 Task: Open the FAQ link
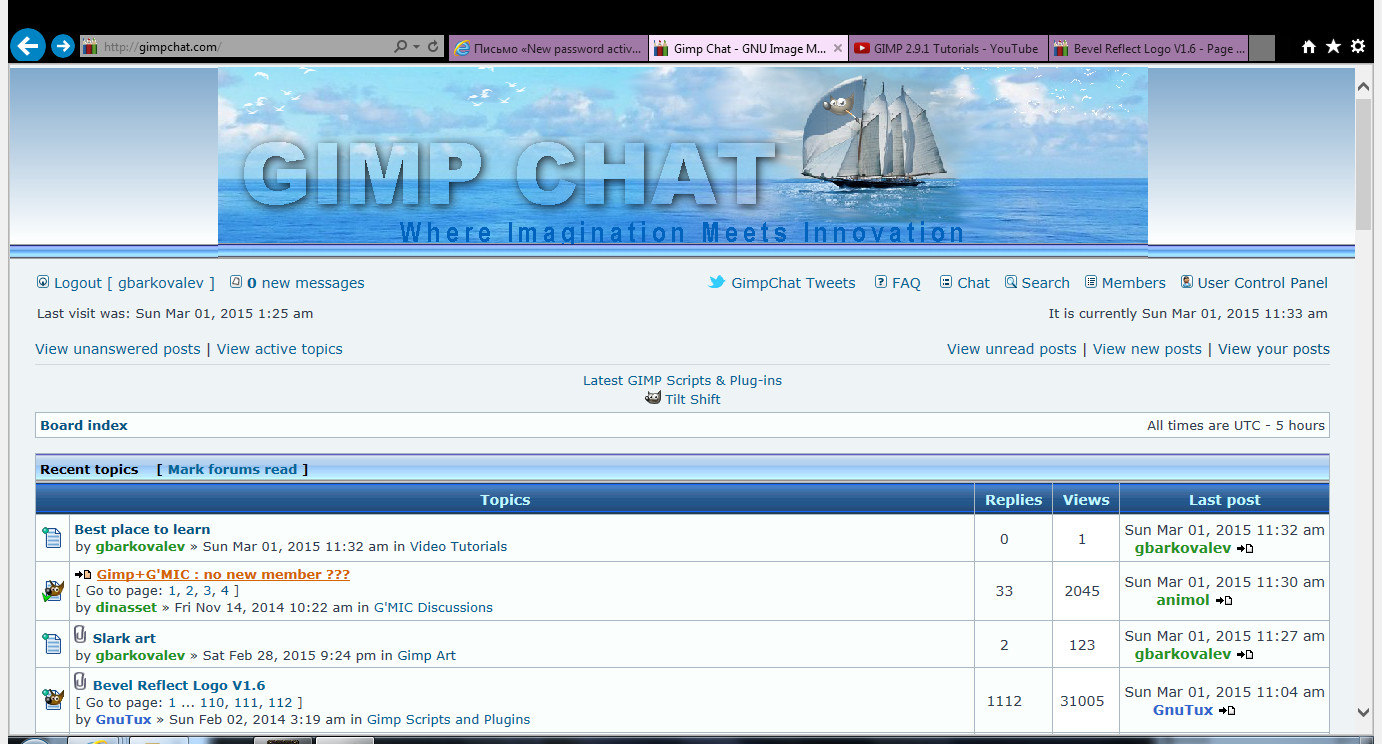(906, 283)
